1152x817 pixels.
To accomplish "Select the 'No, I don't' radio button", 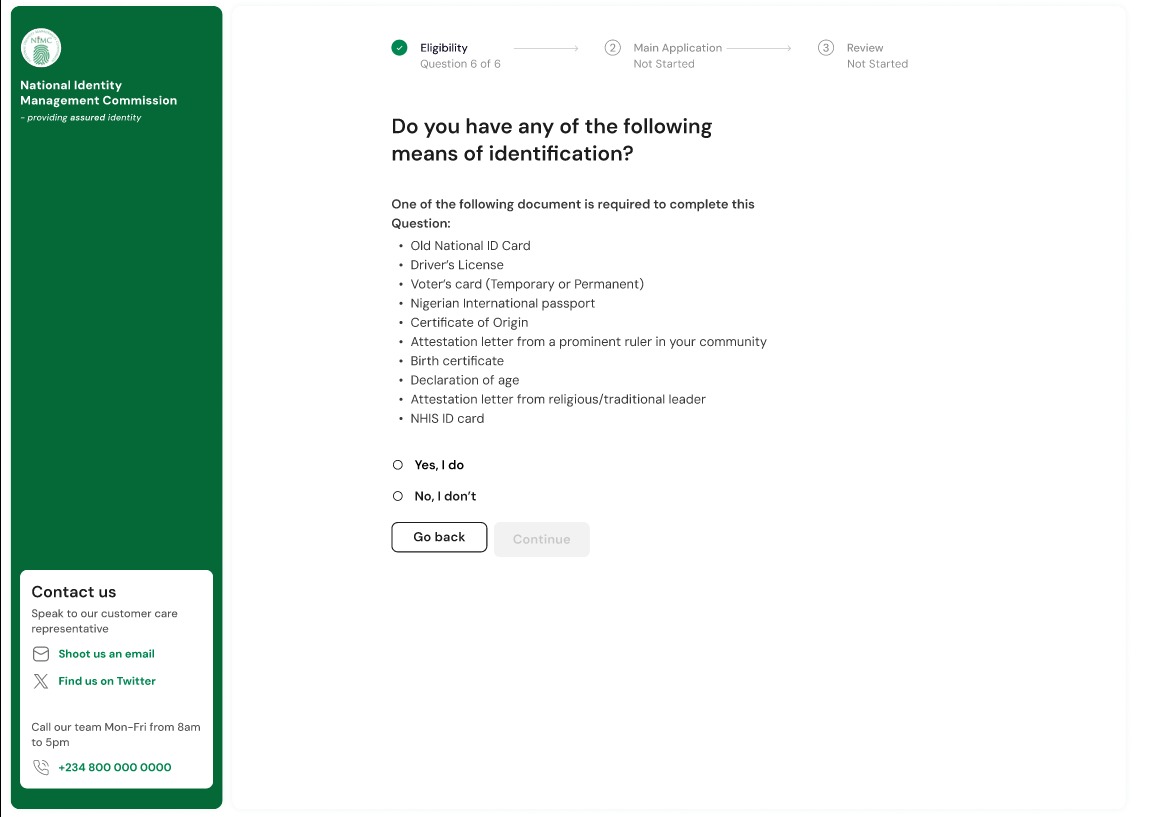I will tap(397, 496).
